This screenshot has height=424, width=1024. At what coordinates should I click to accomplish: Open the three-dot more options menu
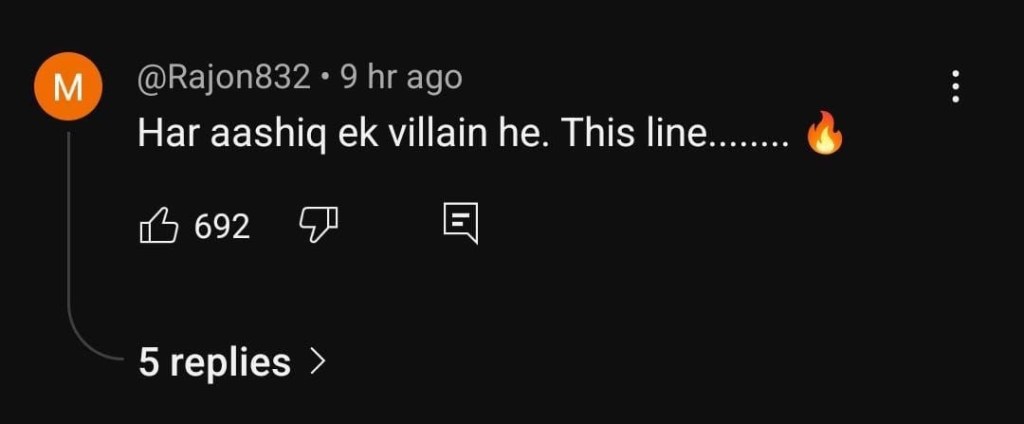click(x=955, y=86)
